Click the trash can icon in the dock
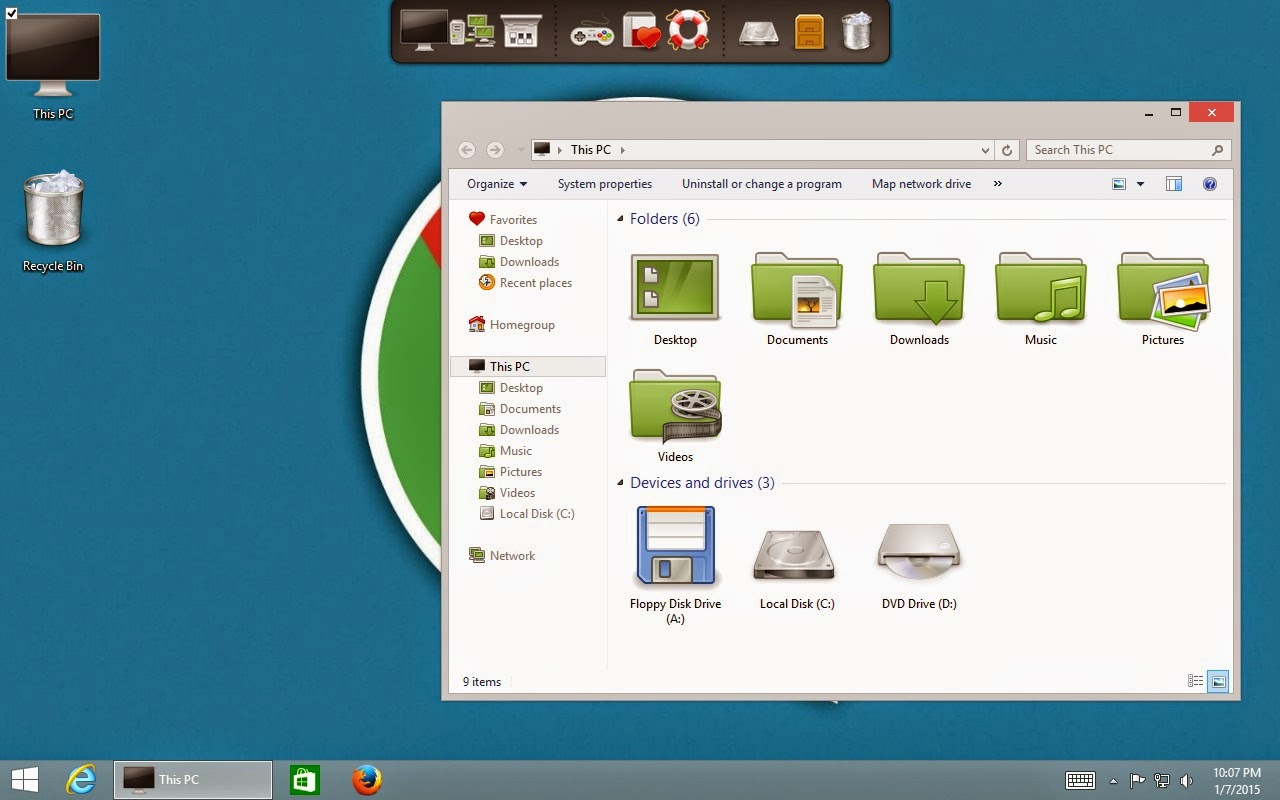Screen dimensions: 1280x800 856,31
